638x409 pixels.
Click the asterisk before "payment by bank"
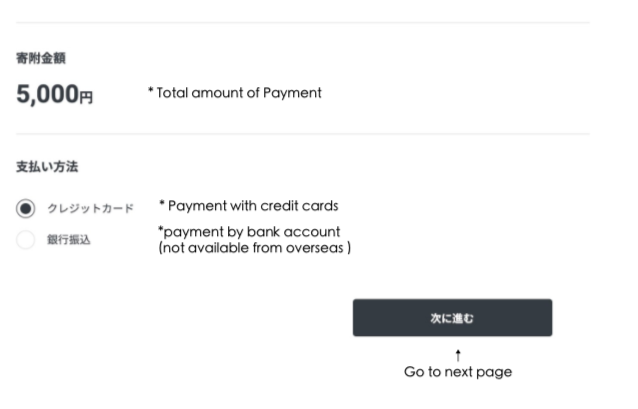161,230
